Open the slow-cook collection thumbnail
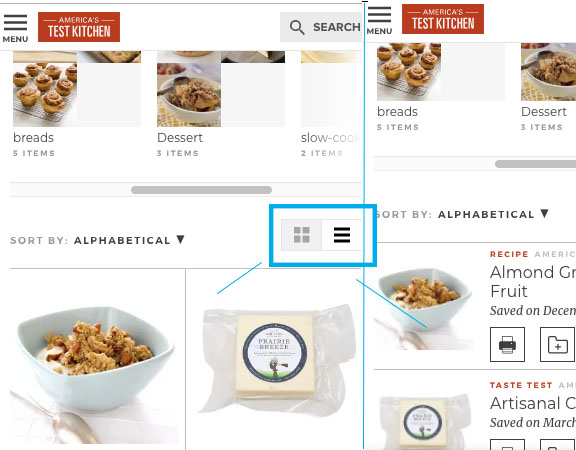The image size is (576, 450). (331, 89)
